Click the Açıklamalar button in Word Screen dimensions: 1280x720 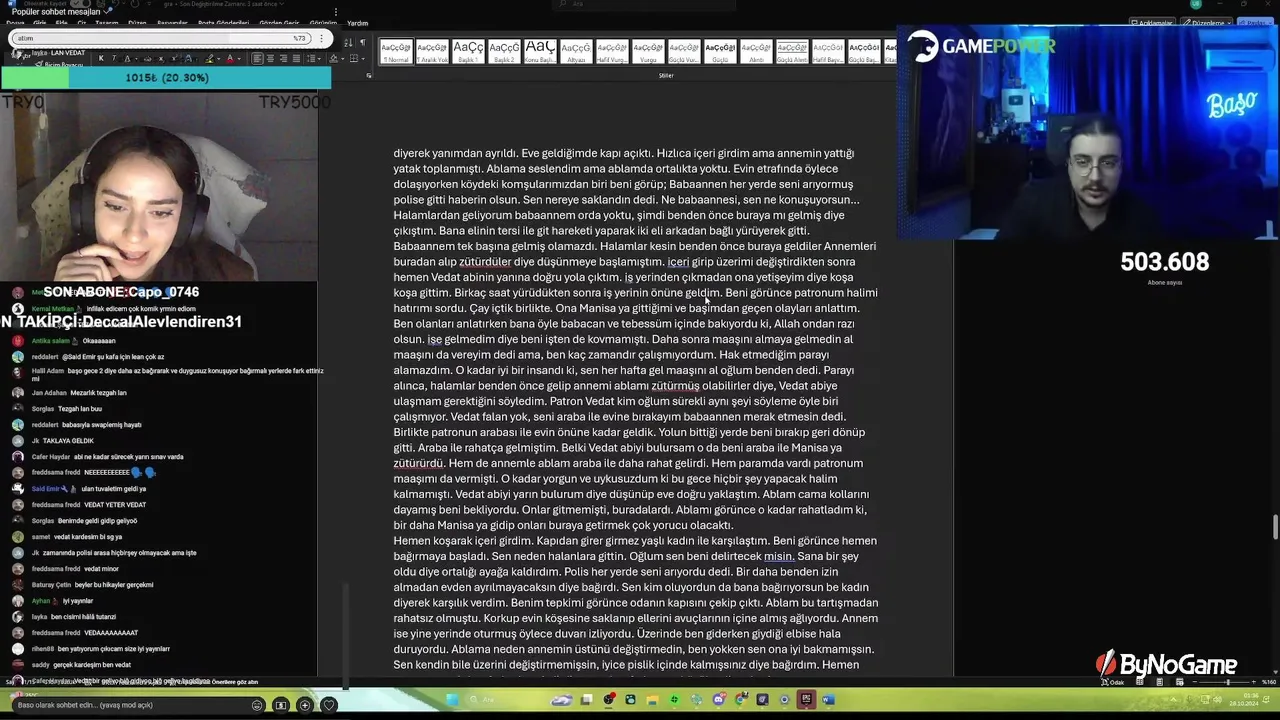pos(1151,23)
